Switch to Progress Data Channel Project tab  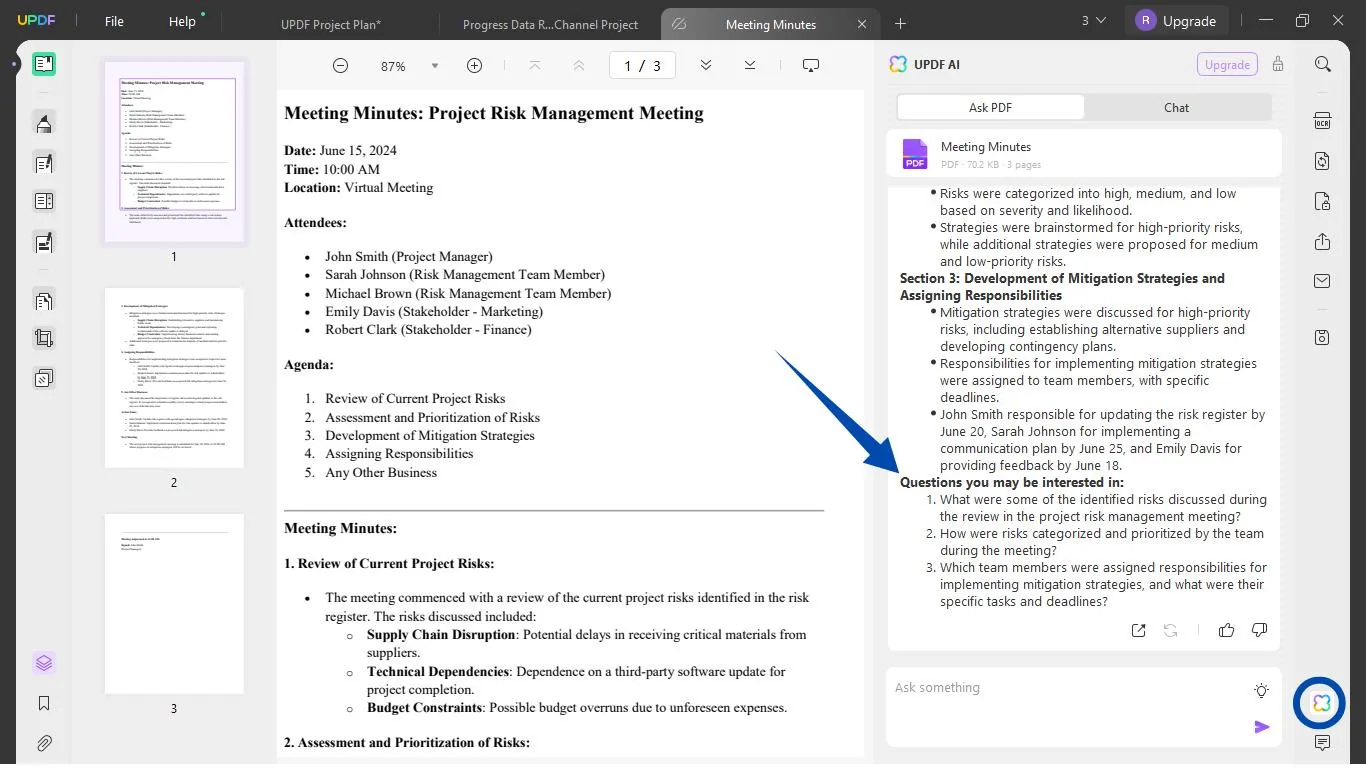pos(550,24)
